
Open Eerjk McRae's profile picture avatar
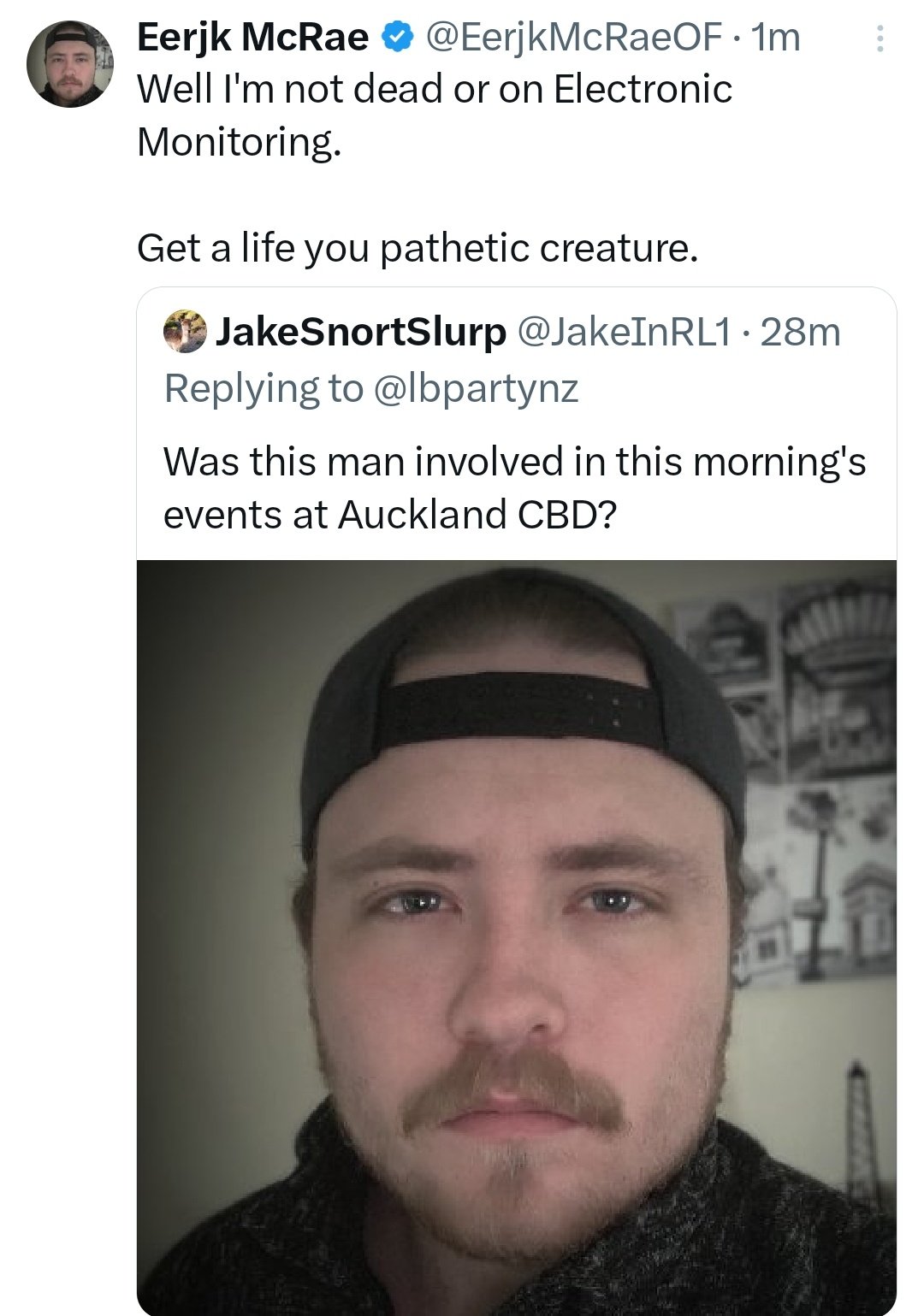coord(69,65)
